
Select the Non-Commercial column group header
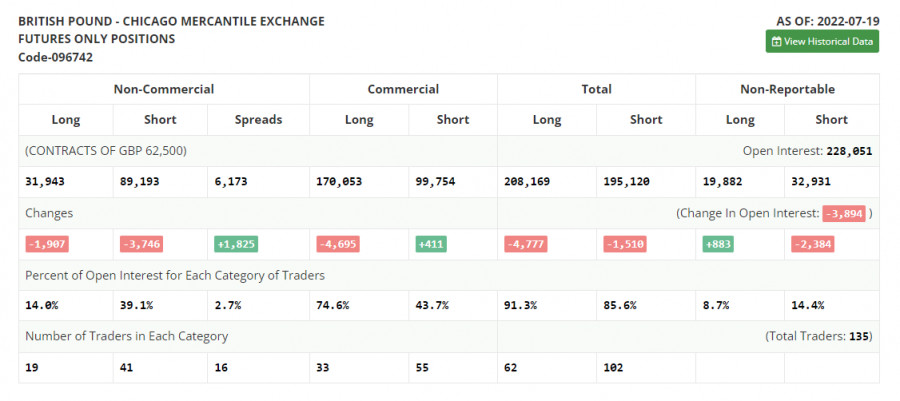click(164, 89)
